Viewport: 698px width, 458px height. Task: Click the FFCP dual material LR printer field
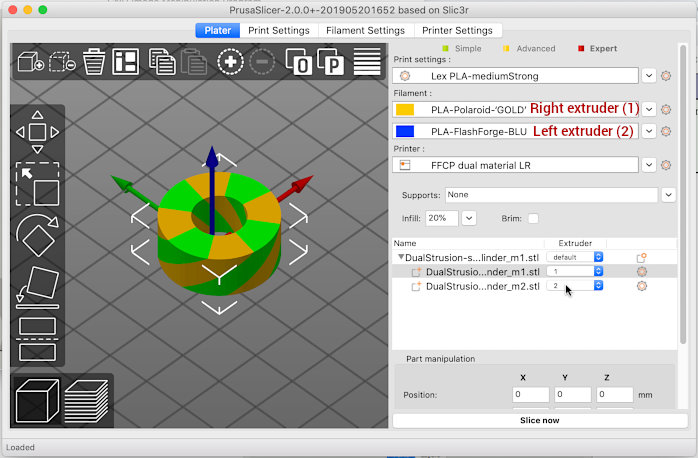(x=515, y=165)
